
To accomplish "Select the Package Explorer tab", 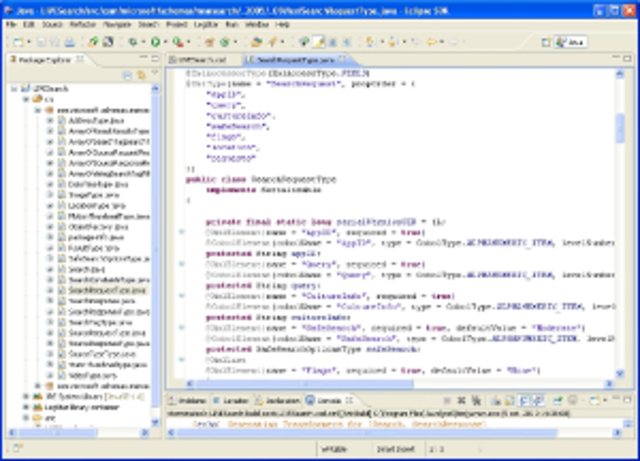I will (45, 60).
